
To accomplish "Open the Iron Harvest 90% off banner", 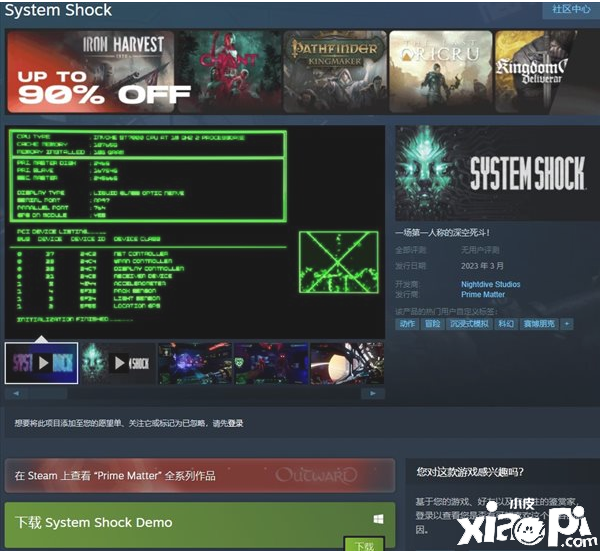I will [91, 72].
